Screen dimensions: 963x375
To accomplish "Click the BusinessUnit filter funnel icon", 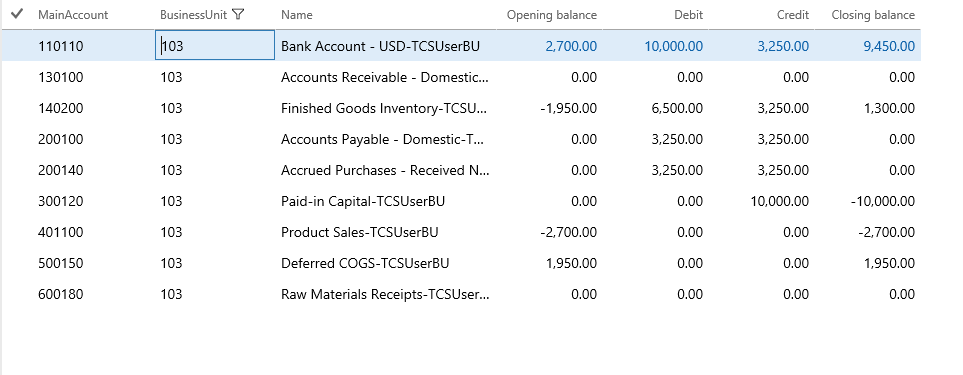I will point(239,15).
